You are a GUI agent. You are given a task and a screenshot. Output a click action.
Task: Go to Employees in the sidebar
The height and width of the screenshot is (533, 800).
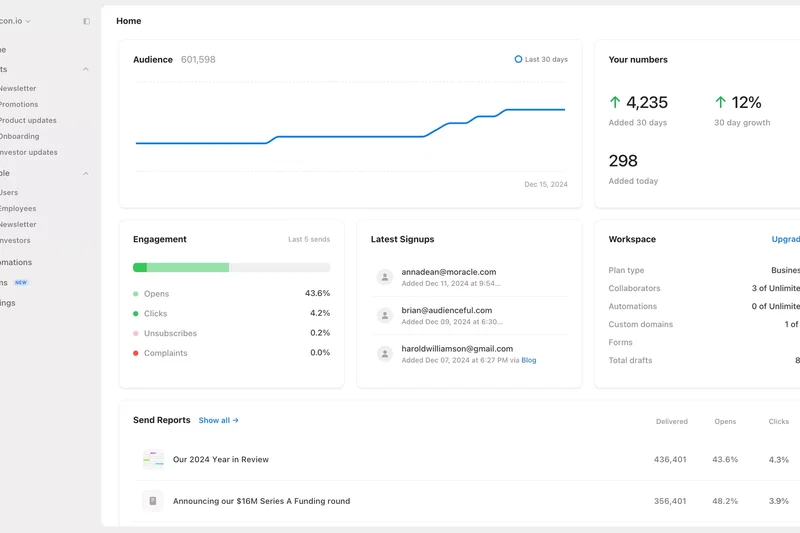tap(18, 208)
